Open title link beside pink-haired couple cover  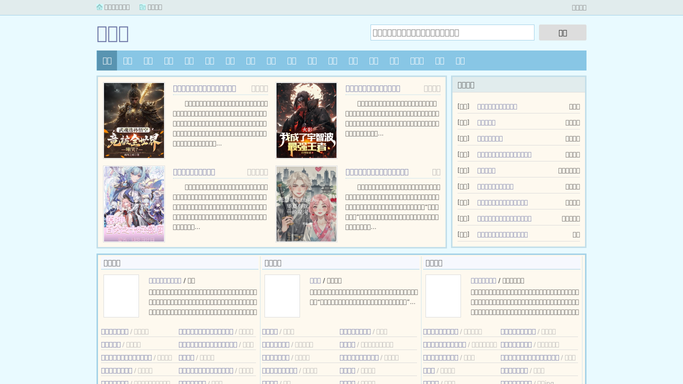(x=377, y=172)
